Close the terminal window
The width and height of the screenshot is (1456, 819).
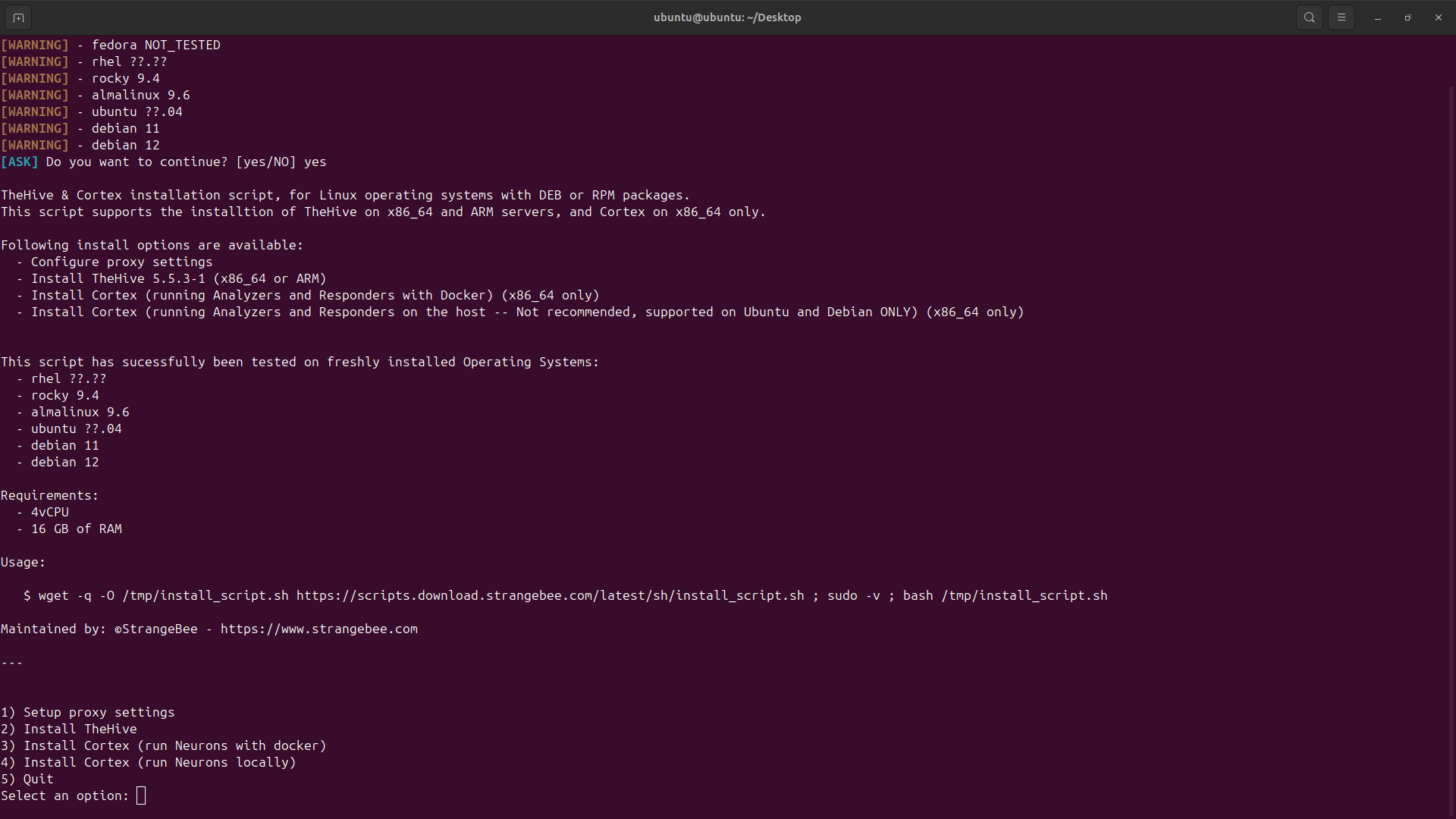coord(1438,17)
